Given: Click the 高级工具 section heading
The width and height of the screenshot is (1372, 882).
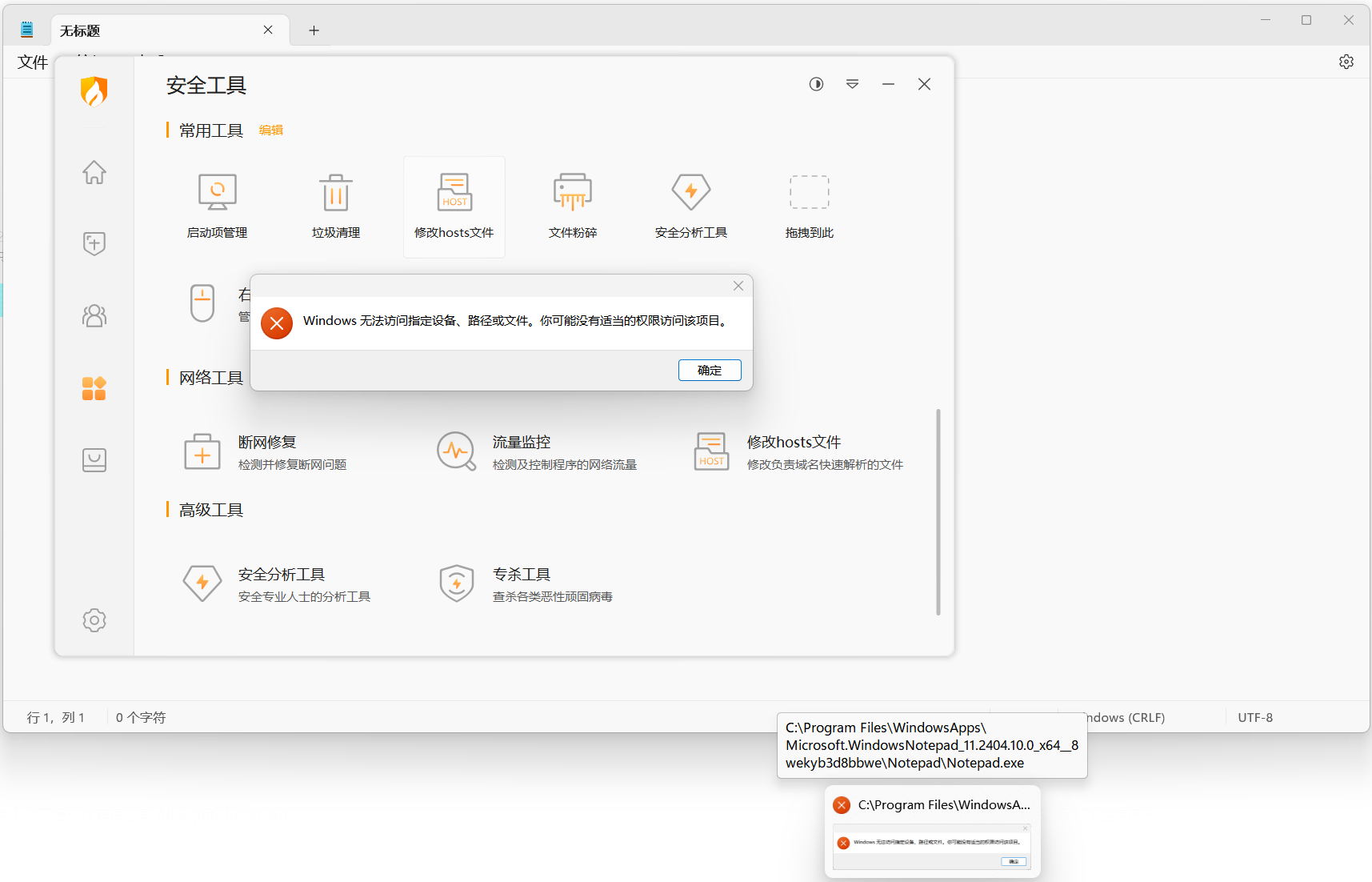Looking at the screenshot, I should [x=211, y=510].
